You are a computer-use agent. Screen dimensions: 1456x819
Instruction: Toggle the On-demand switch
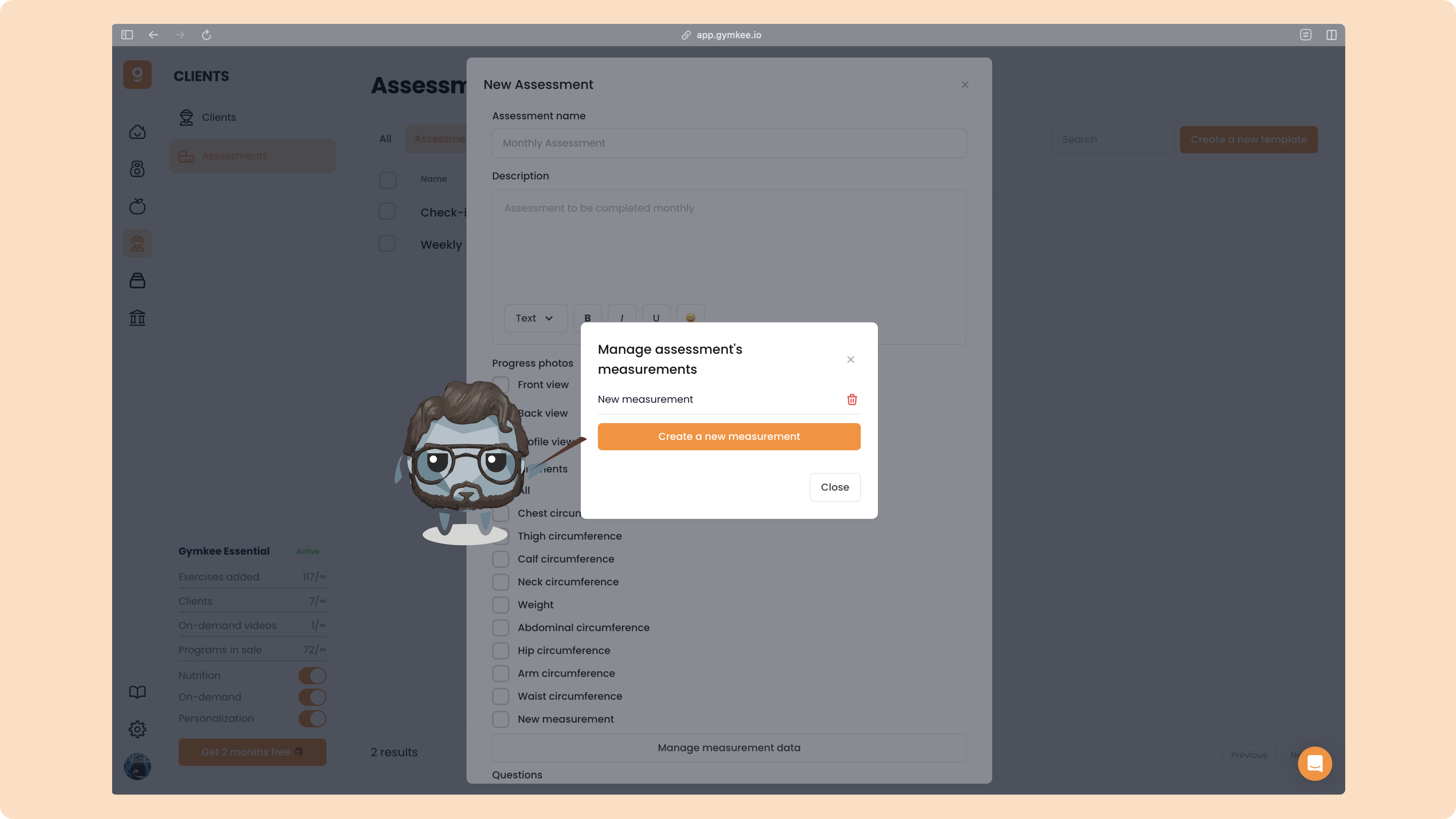312,697
